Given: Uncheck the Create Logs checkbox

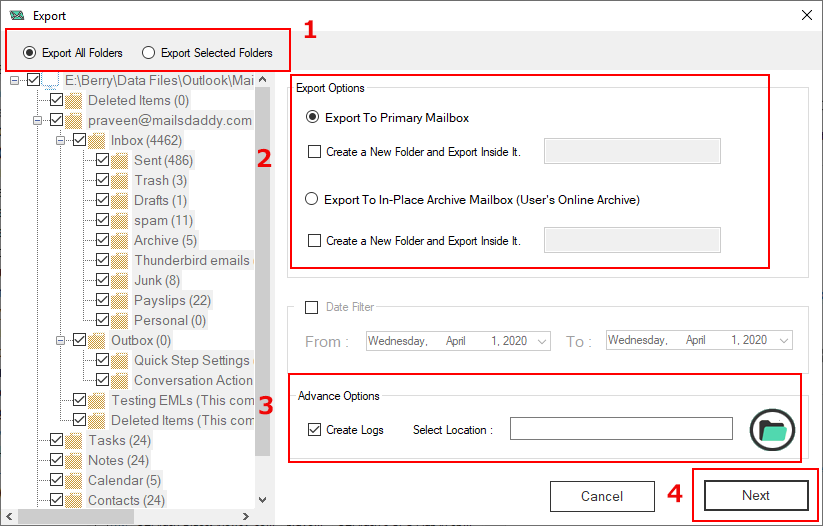Looking at the screenshot, I should click(314, 430).
